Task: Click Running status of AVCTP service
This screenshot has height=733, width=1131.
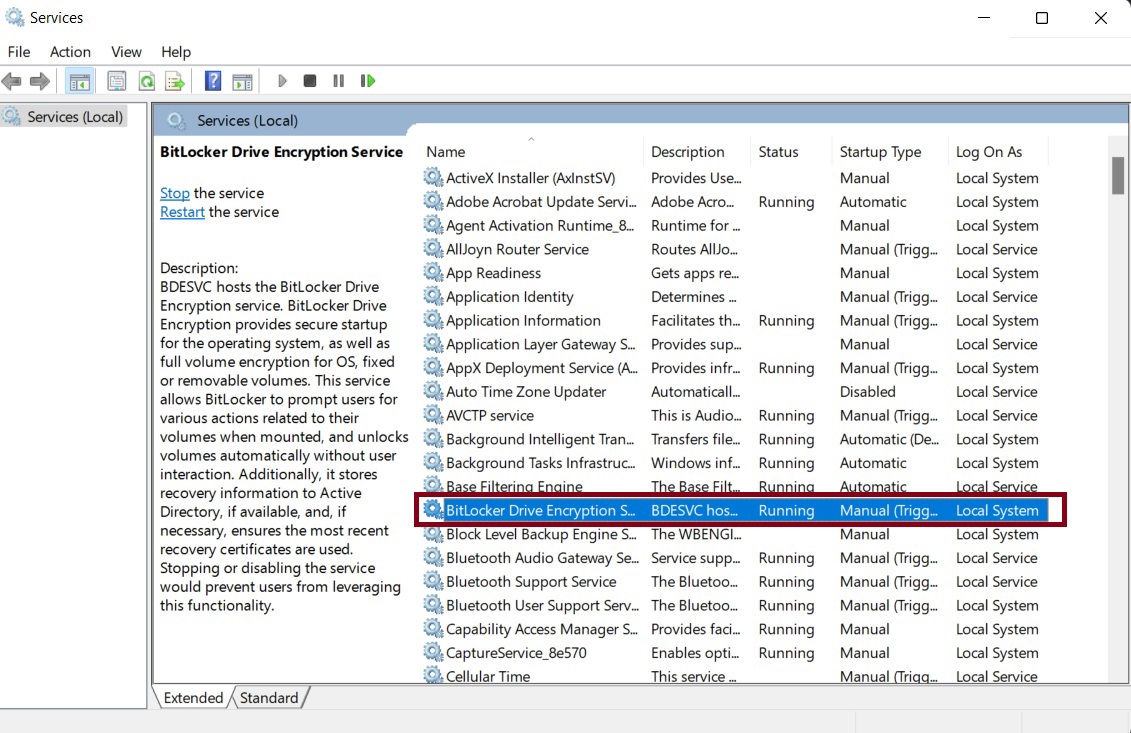Action: 786,416
